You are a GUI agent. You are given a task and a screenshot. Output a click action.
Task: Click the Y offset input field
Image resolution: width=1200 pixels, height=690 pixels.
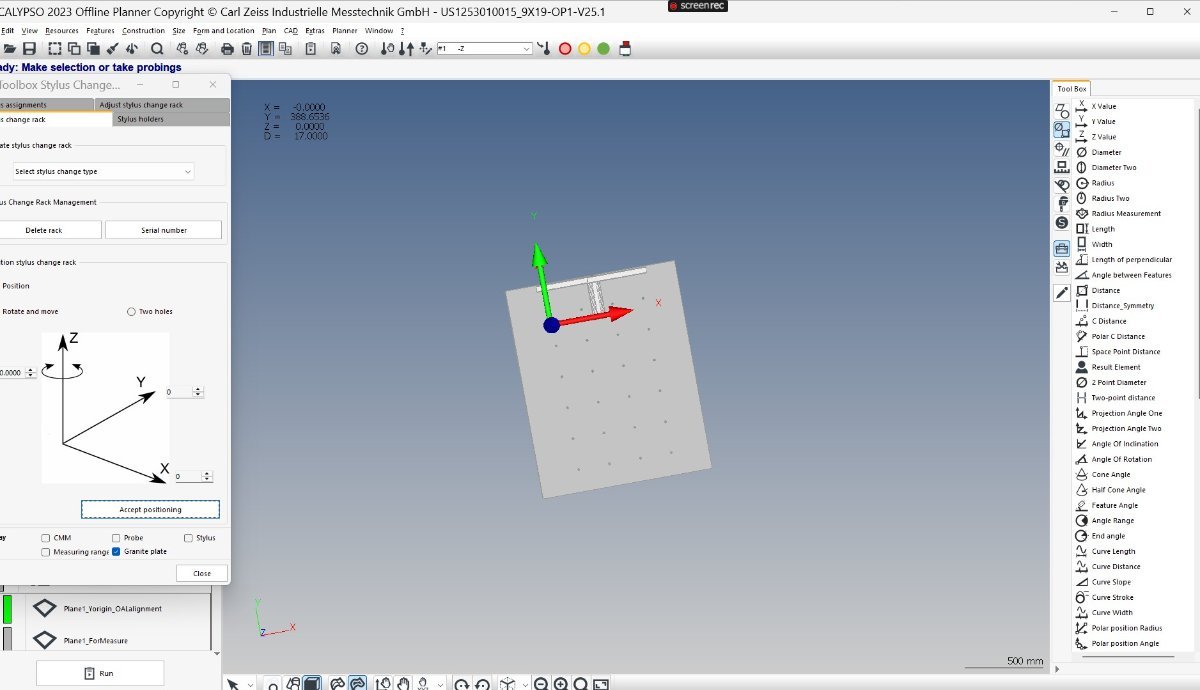pos(179,393)
